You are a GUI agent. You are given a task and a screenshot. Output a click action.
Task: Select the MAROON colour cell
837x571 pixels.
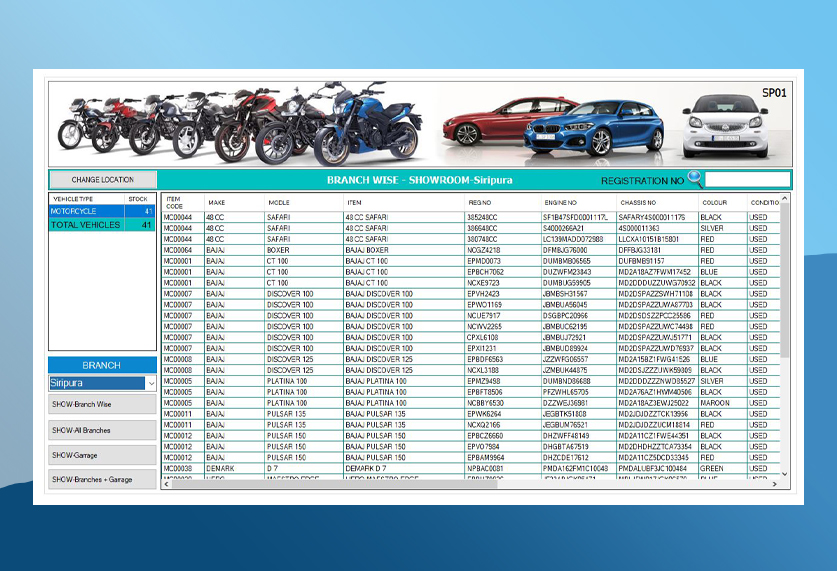(x=723, y=403)
